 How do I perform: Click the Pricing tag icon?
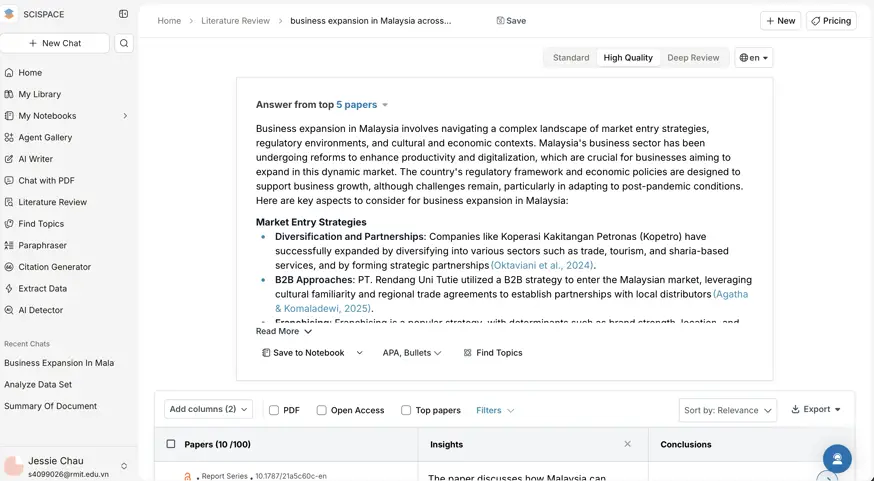tap(815, 21)
